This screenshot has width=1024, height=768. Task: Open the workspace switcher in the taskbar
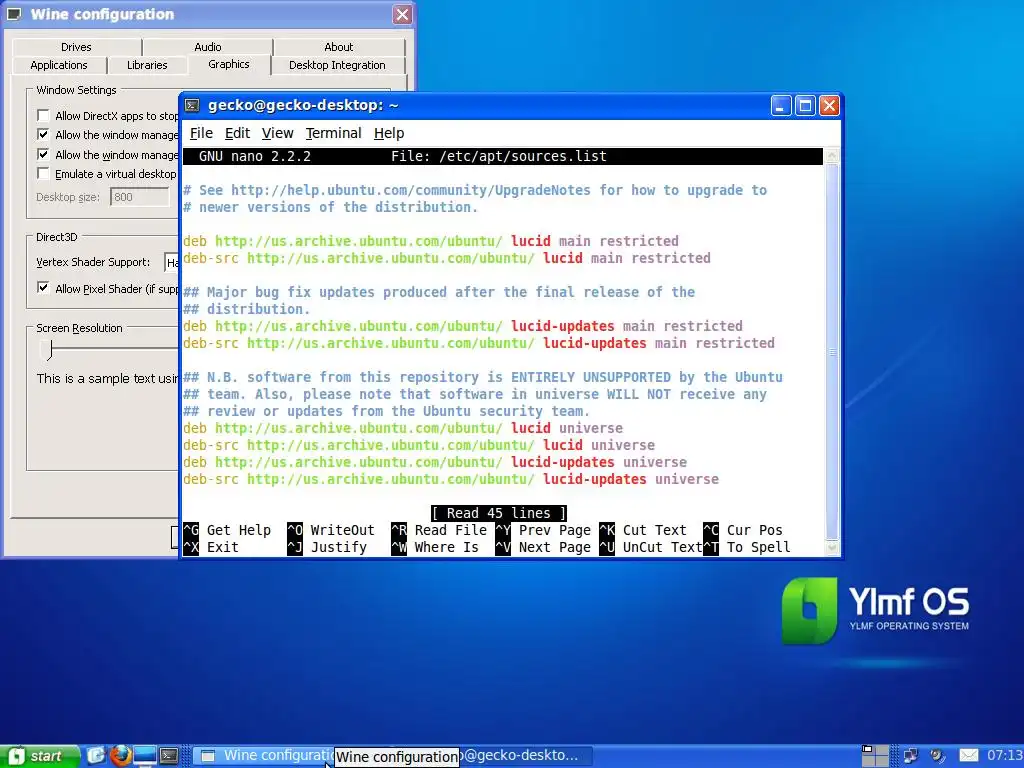coord(875,756)
